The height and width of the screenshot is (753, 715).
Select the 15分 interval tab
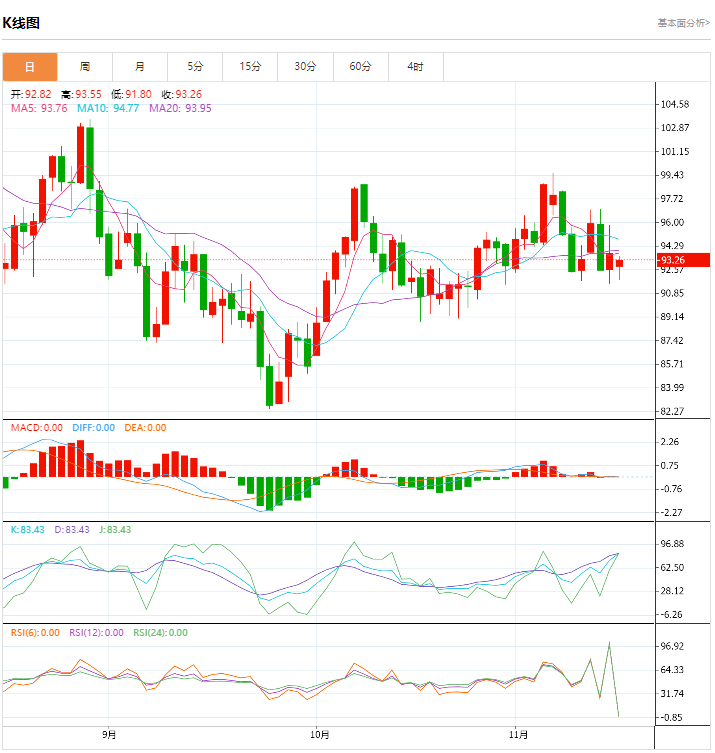click(250, 67)
